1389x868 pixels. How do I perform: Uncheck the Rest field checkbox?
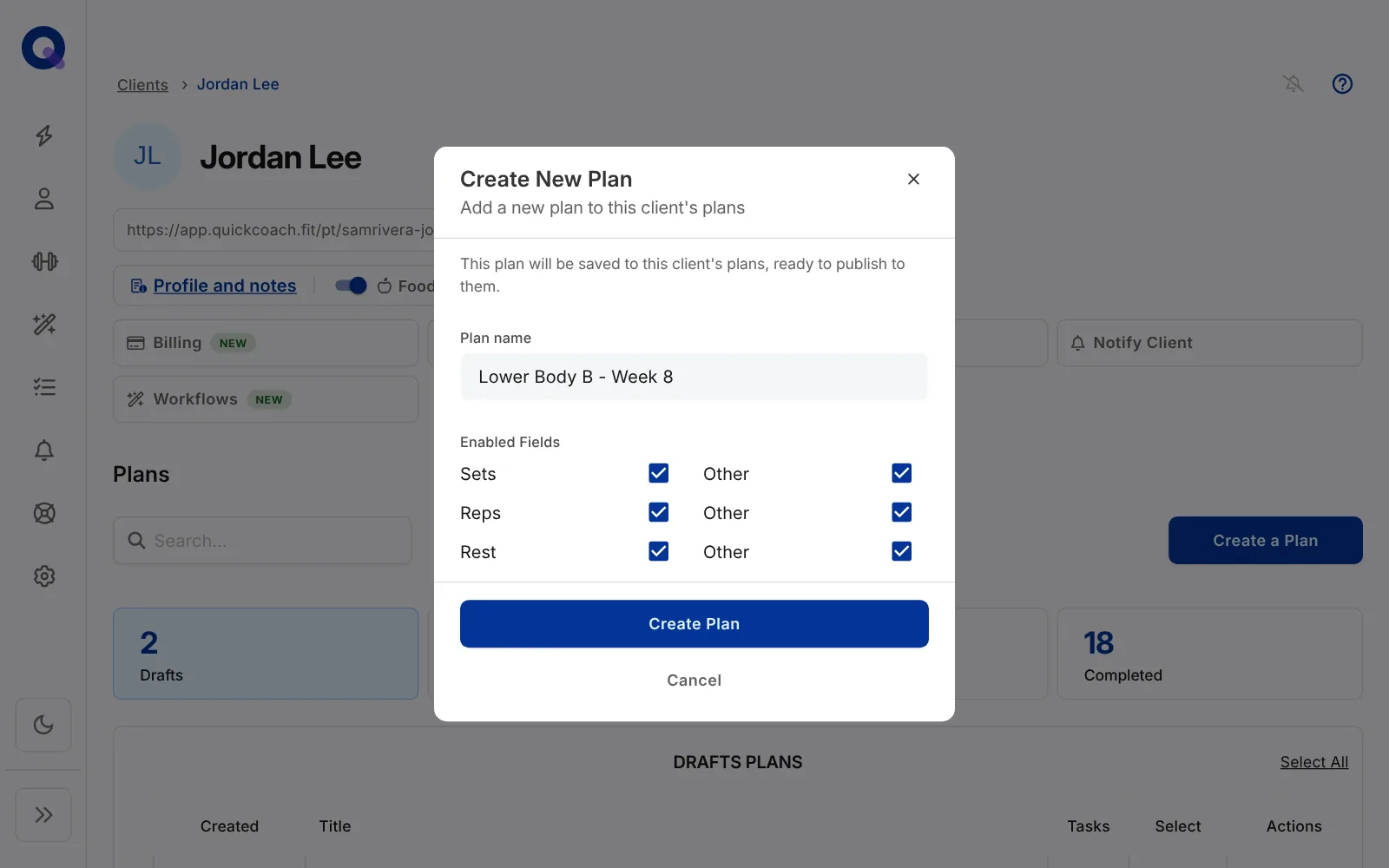point(659,551)
